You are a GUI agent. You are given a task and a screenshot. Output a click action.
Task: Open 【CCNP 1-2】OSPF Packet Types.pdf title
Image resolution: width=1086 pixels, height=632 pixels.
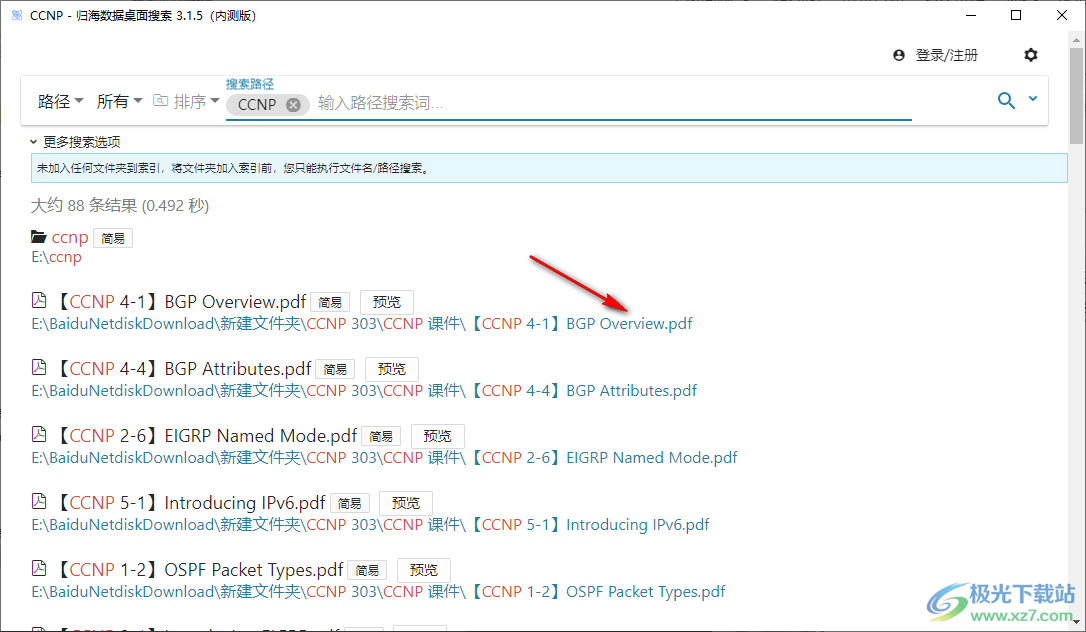point(198,570)
